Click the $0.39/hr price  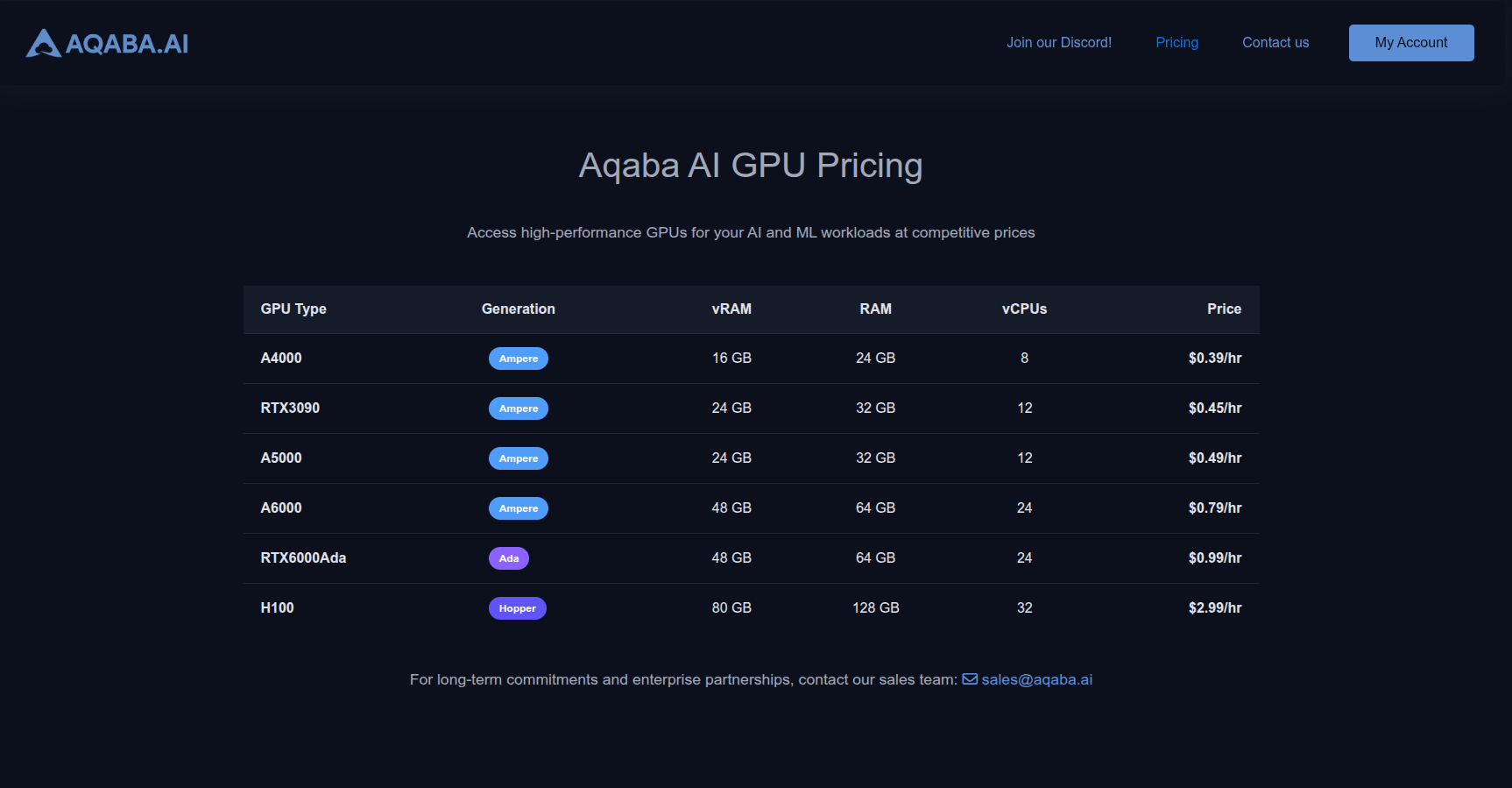[1215, 358]
